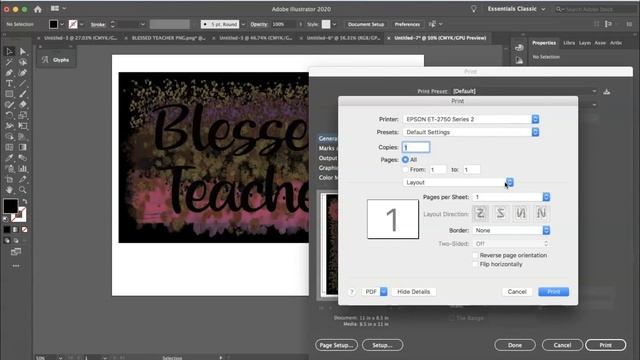Choose the last N-shaped layout direction
The width and height of the screenshot is (640, 360).
point(542,213)
